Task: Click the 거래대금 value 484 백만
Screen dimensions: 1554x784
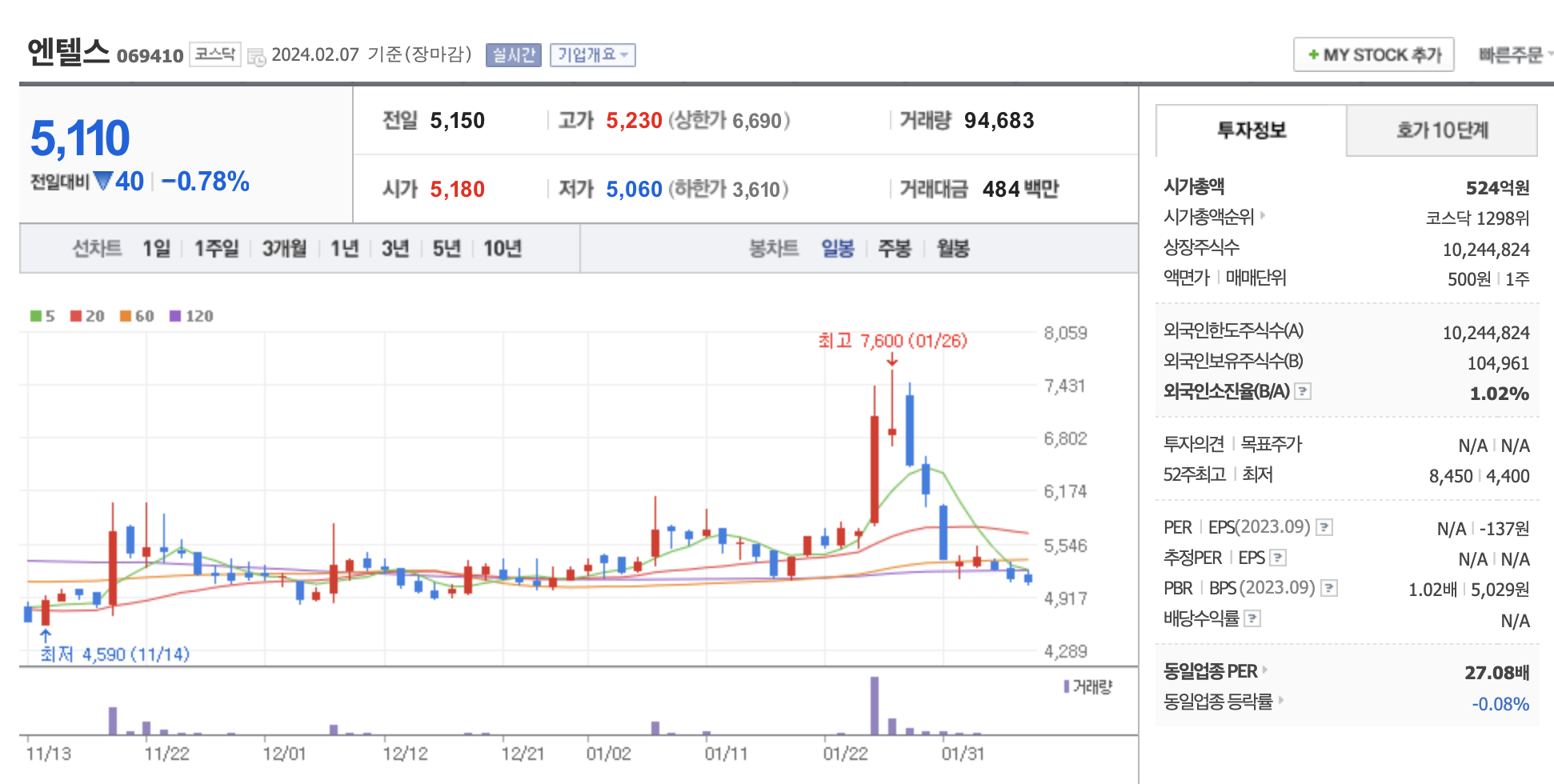Action: coord(1021,190)
